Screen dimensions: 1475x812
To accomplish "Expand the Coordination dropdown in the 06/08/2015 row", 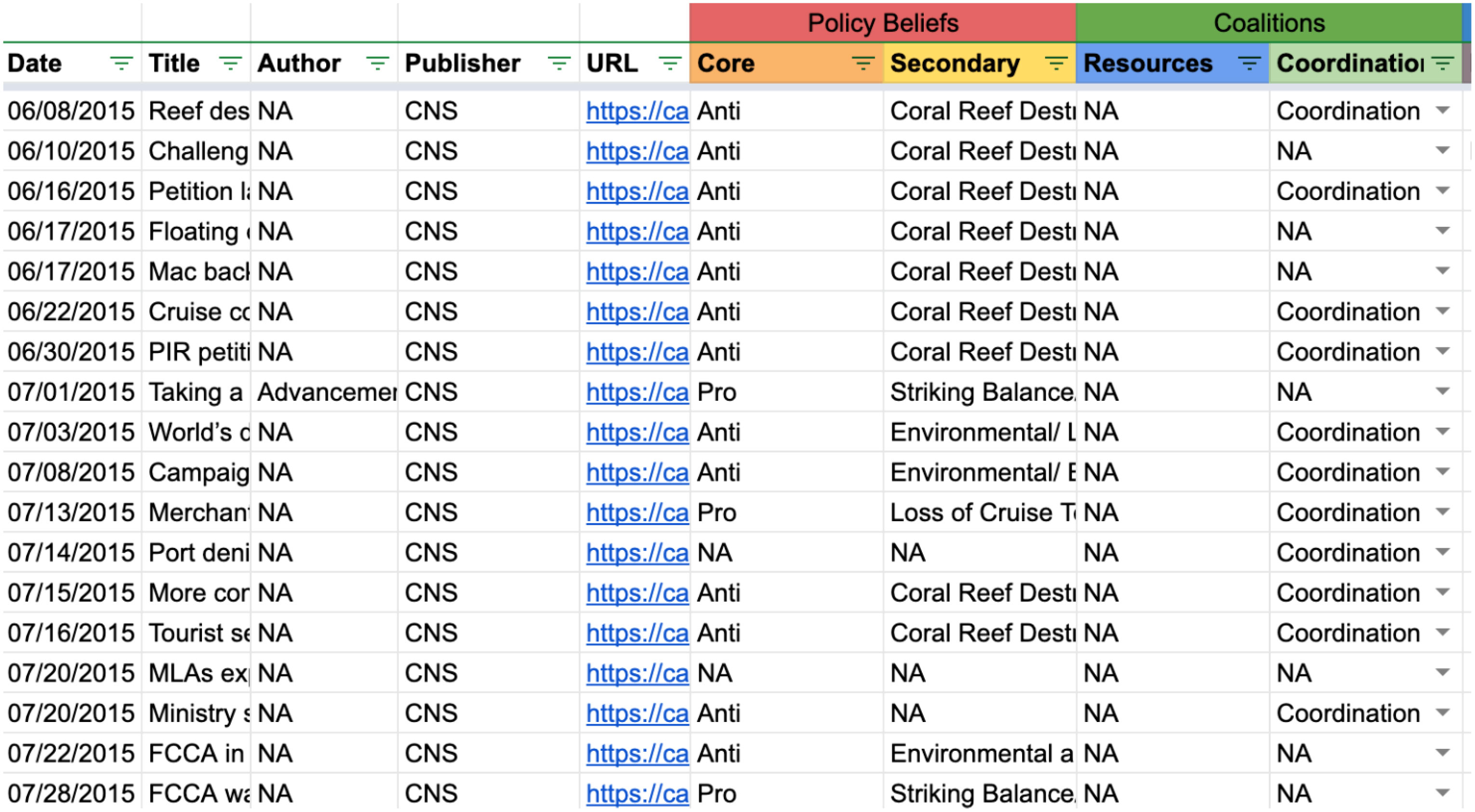I will tap(1442, 110).
